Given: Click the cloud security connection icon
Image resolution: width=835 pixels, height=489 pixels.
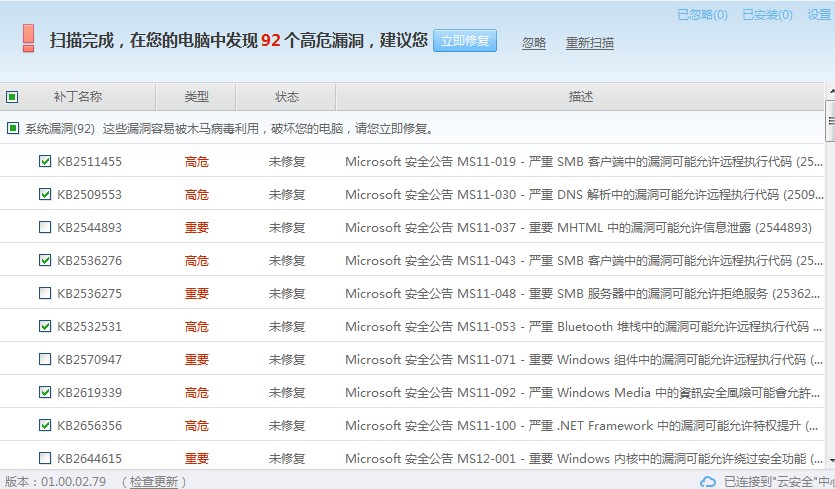Looking at the screenshot, I should [708, 482].
